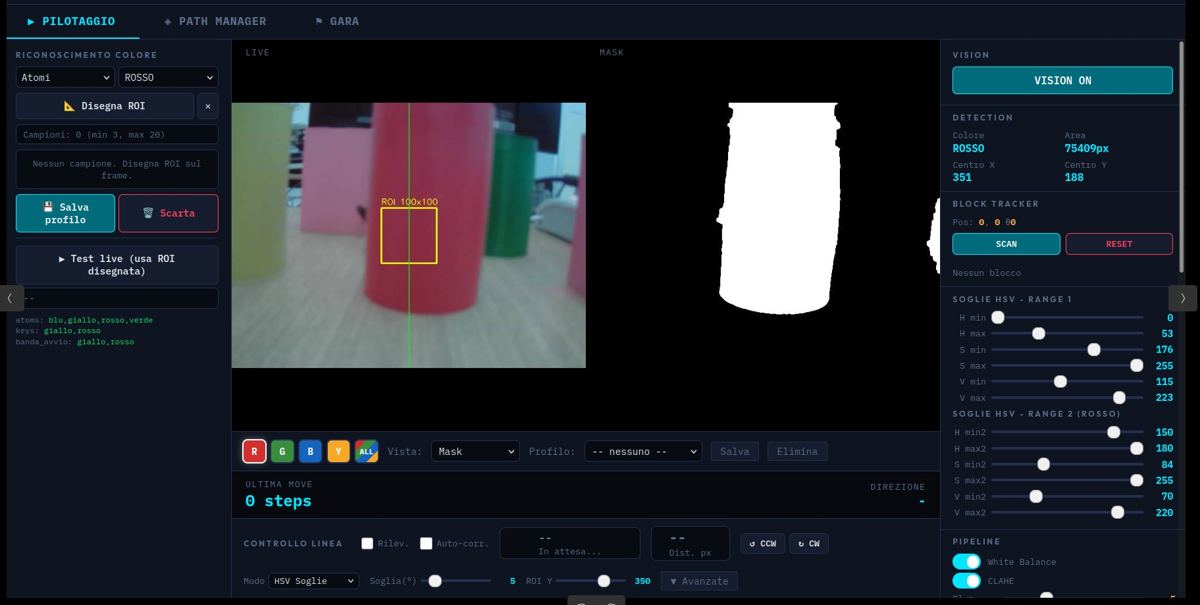The height and width of the screenshot is (605, 1200).
Task: Select the blue B color filter
Action: pos(310,452)
